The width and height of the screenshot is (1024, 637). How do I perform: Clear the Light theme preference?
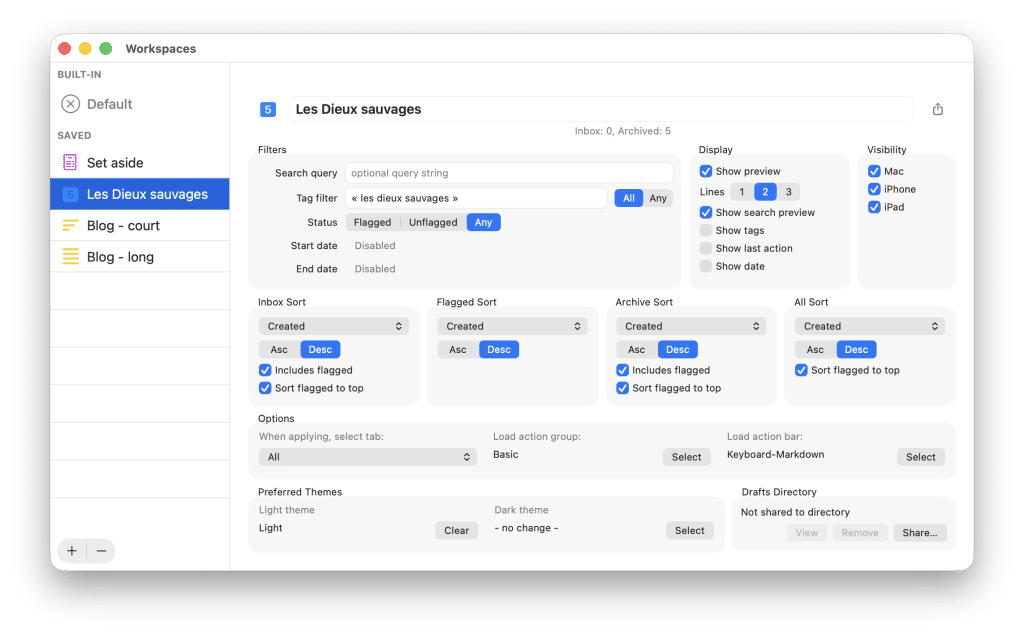pos(456,531)
